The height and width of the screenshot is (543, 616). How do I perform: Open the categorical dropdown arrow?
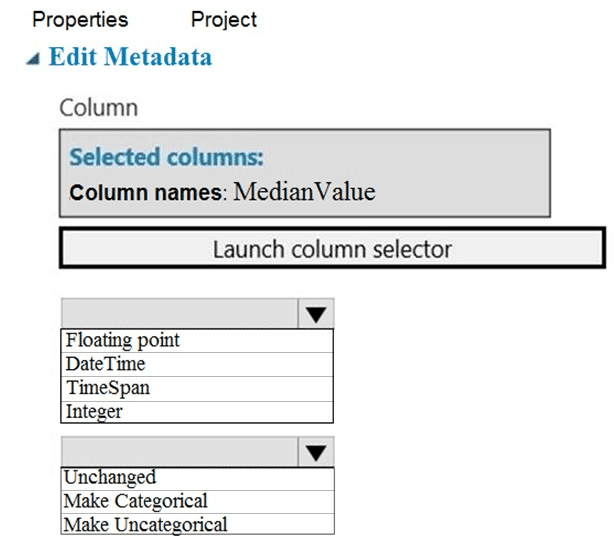(316, 451)
